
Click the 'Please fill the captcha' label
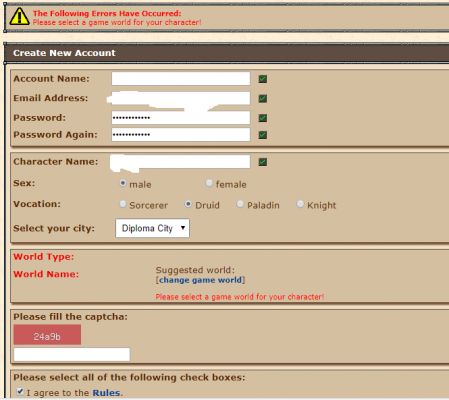[70, 317]
